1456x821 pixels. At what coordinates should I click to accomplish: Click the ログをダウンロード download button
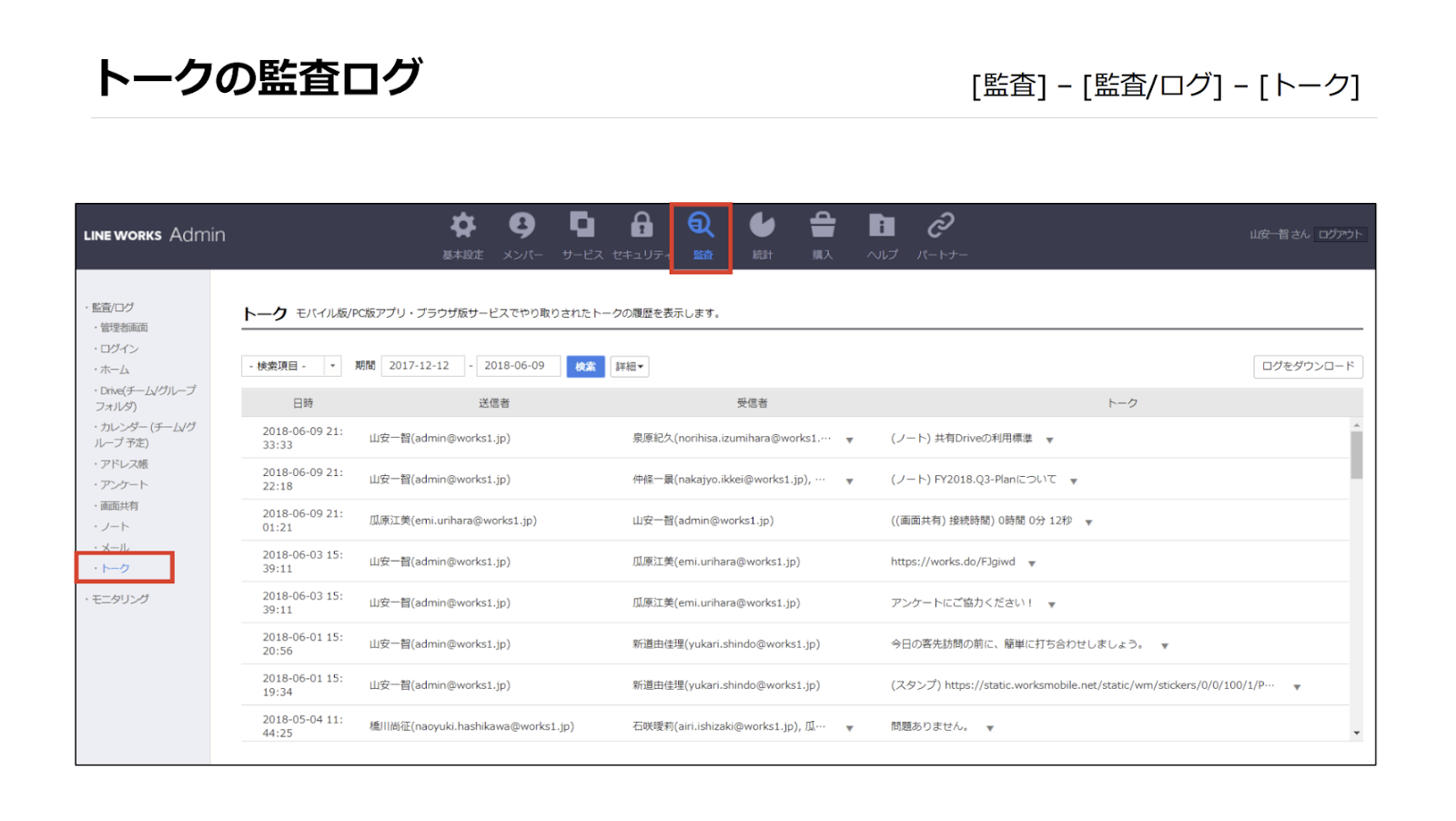[x=1308, y=366]
